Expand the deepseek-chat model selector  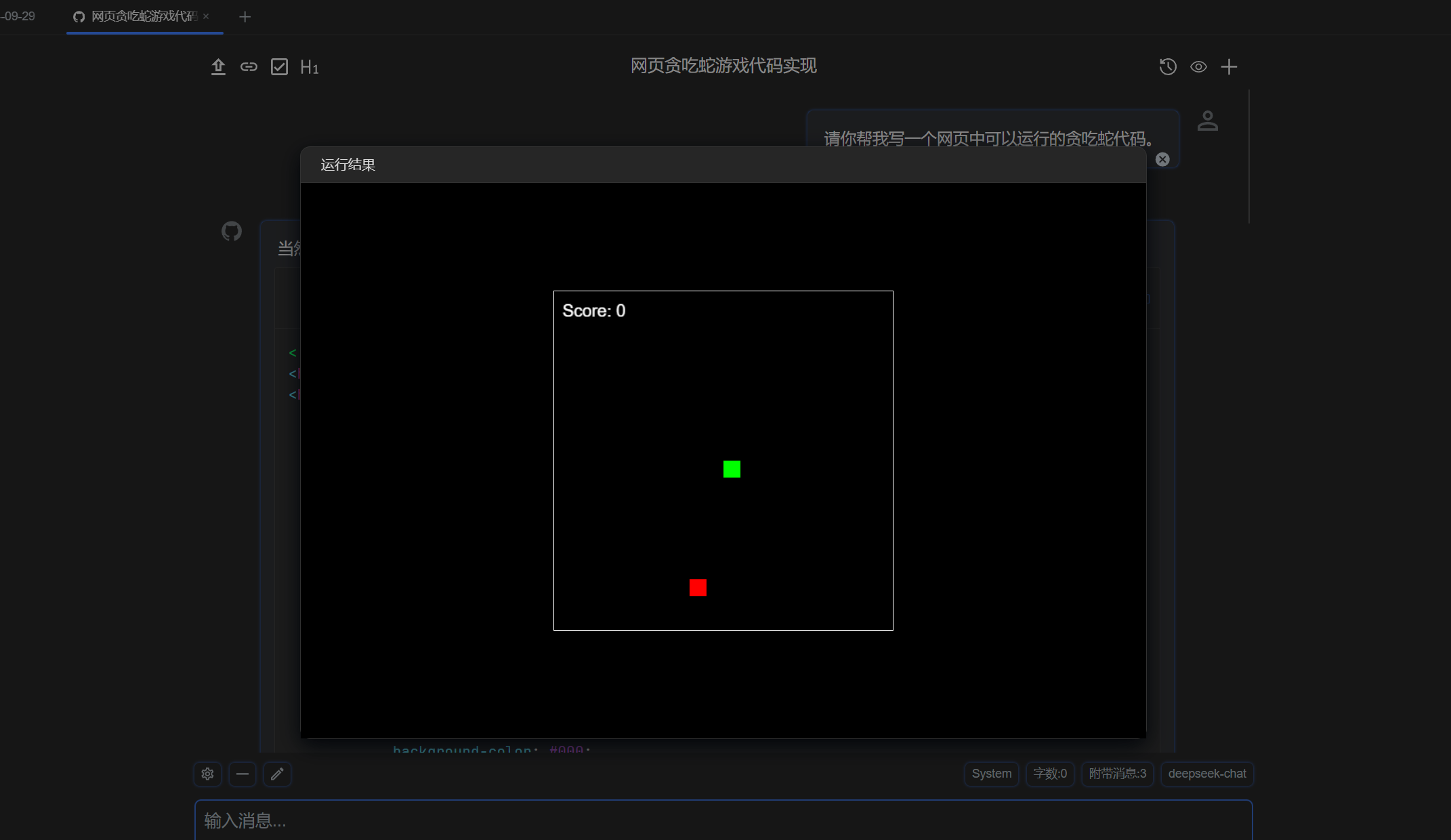(x=1206, y=774)
